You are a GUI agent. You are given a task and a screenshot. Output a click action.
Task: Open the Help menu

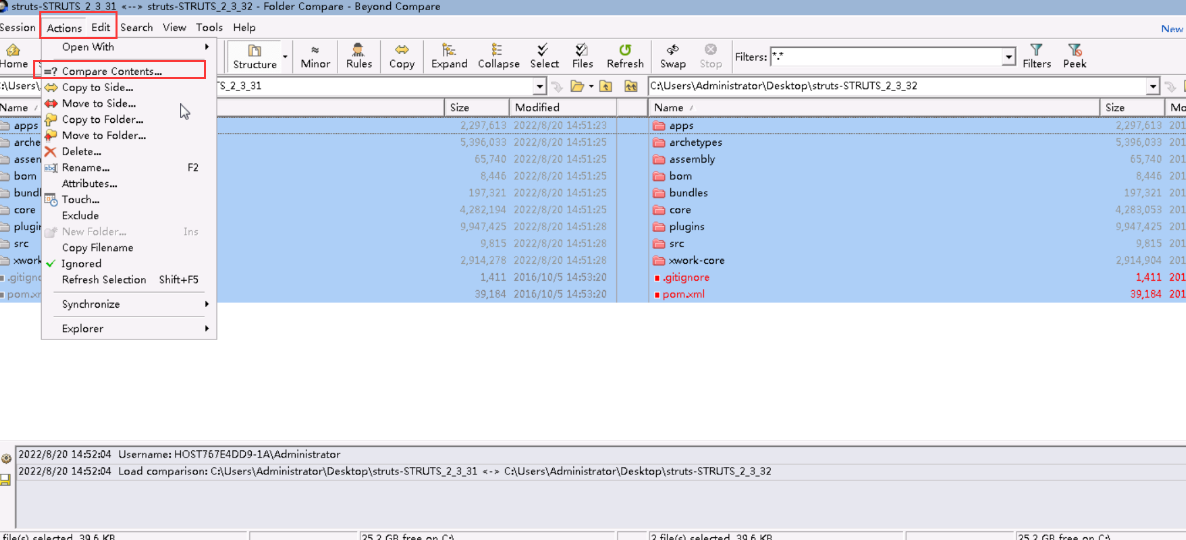coord(244,27)
